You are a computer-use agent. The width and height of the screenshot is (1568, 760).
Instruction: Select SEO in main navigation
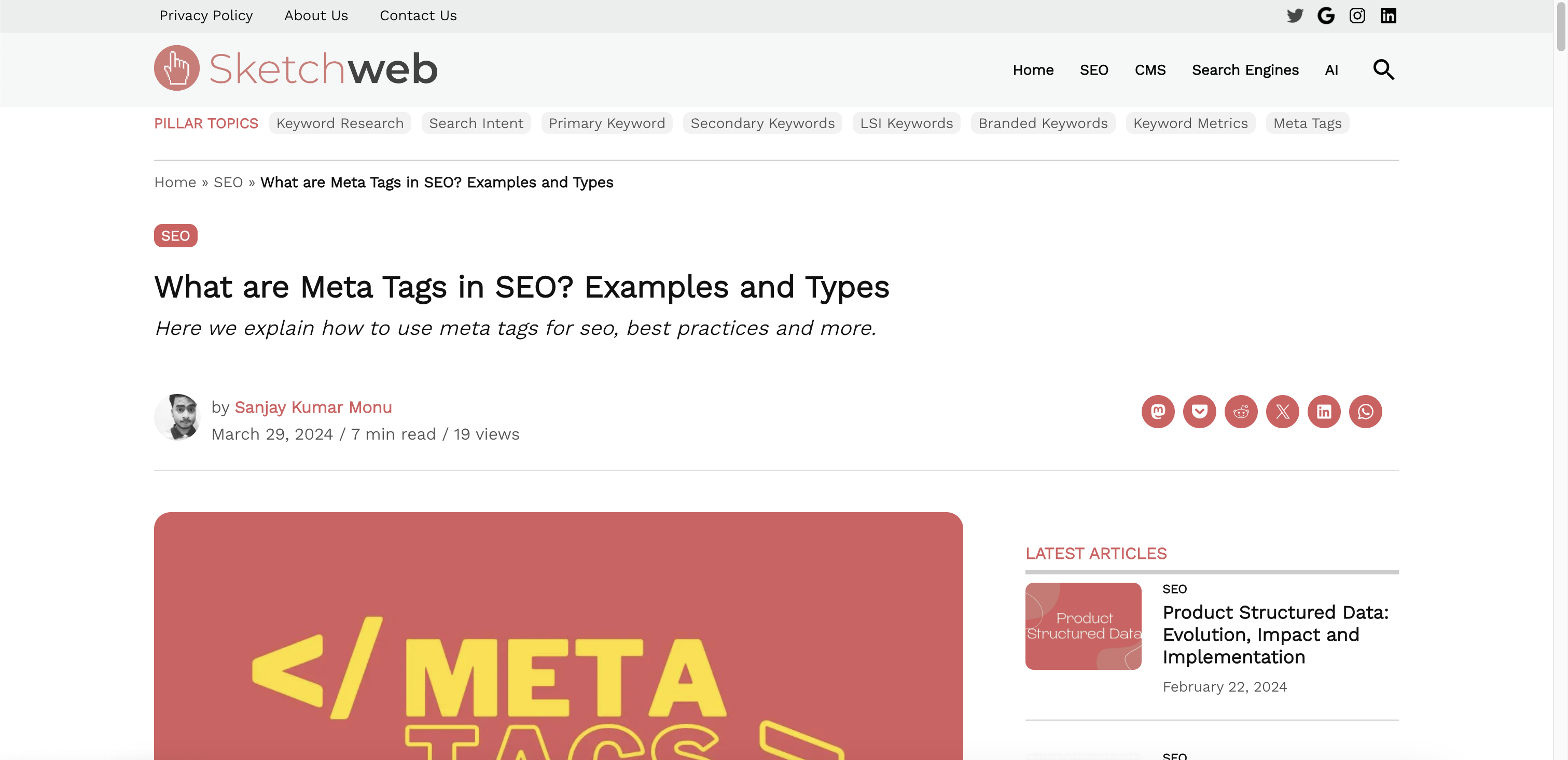pos(1094,70)
